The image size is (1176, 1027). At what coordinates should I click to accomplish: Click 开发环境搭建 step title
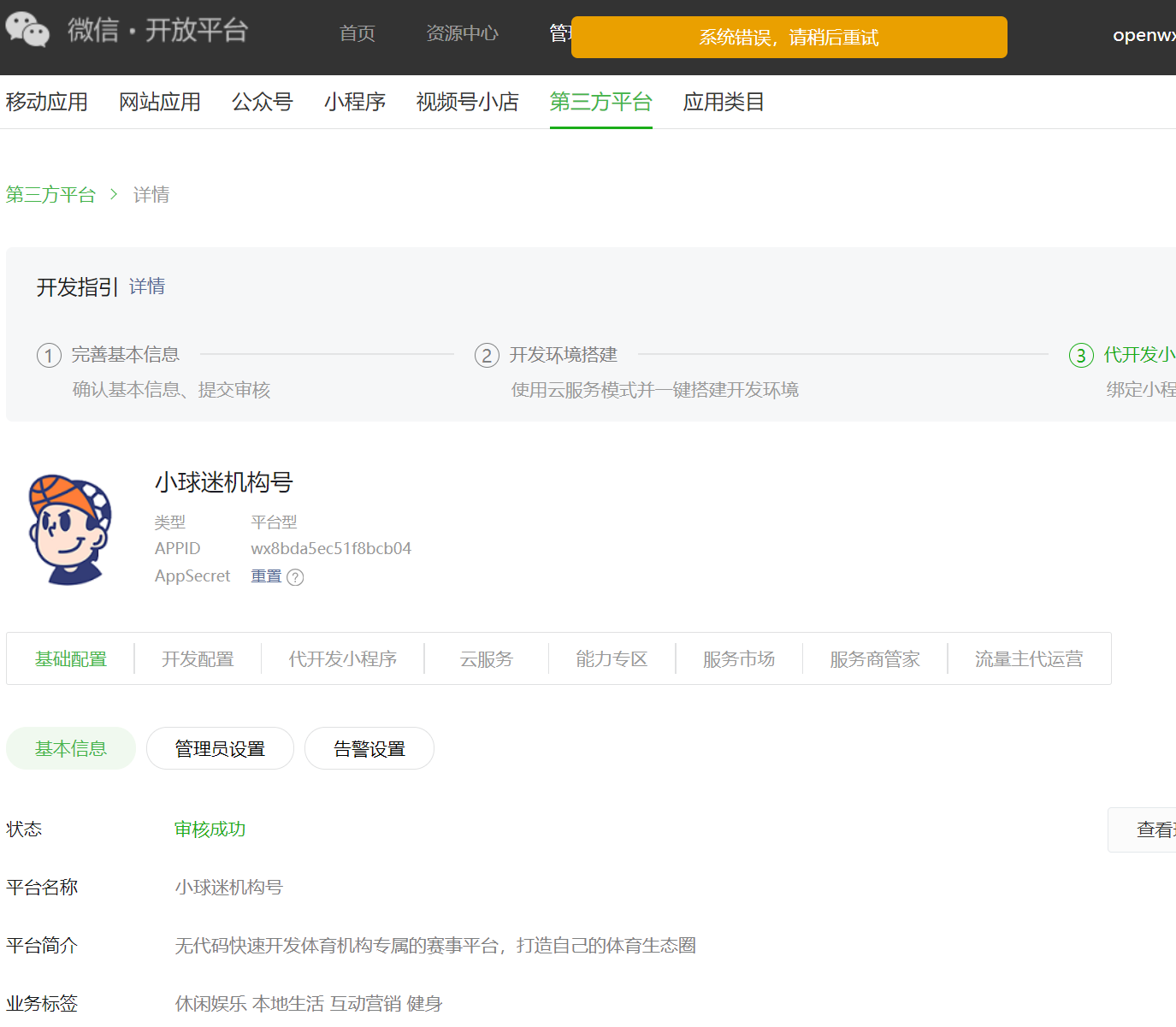click(x=564, y=354)
